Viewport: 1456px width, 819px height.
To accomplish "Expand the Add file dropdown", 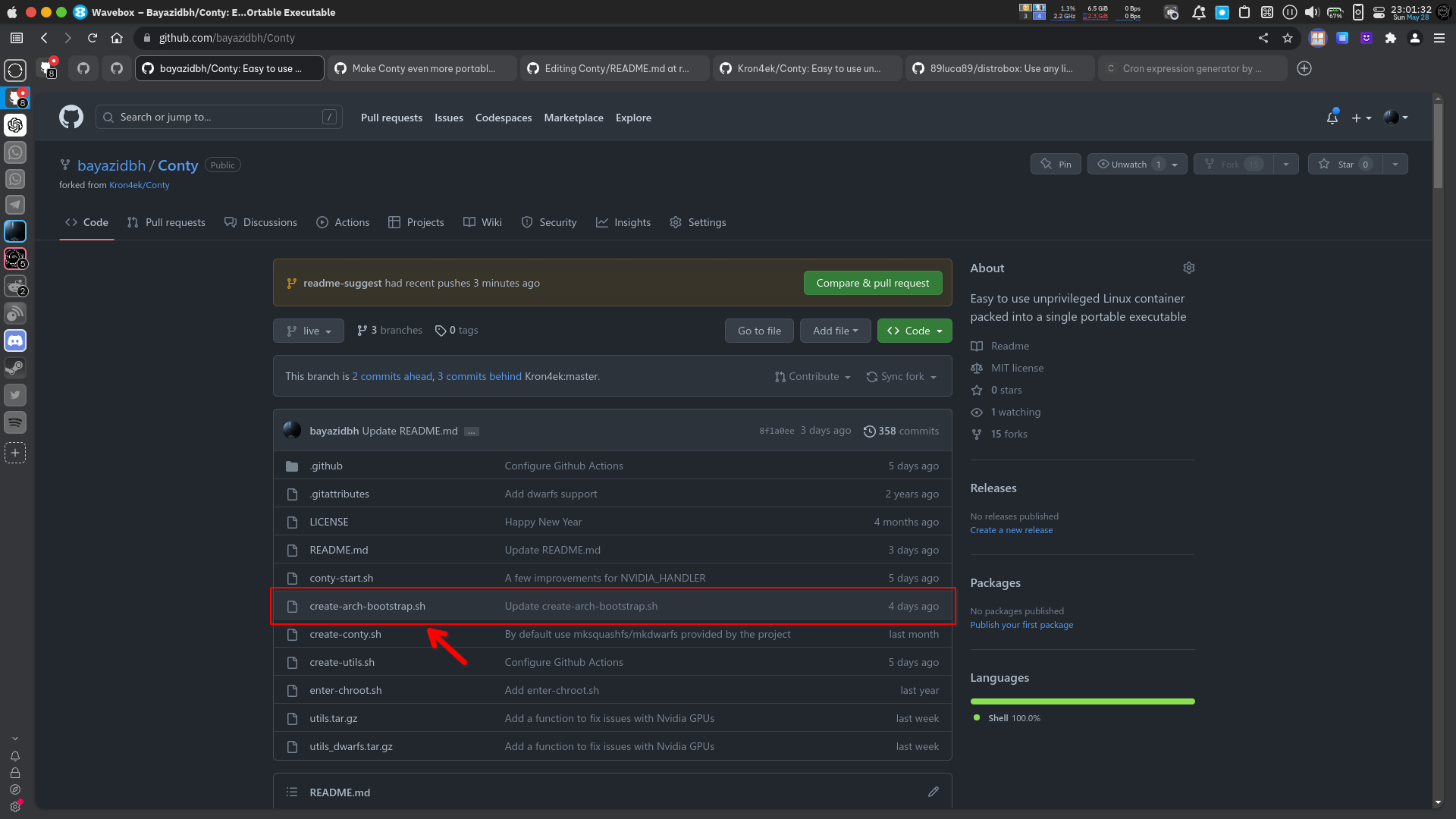I will click(x=835, y=331).
